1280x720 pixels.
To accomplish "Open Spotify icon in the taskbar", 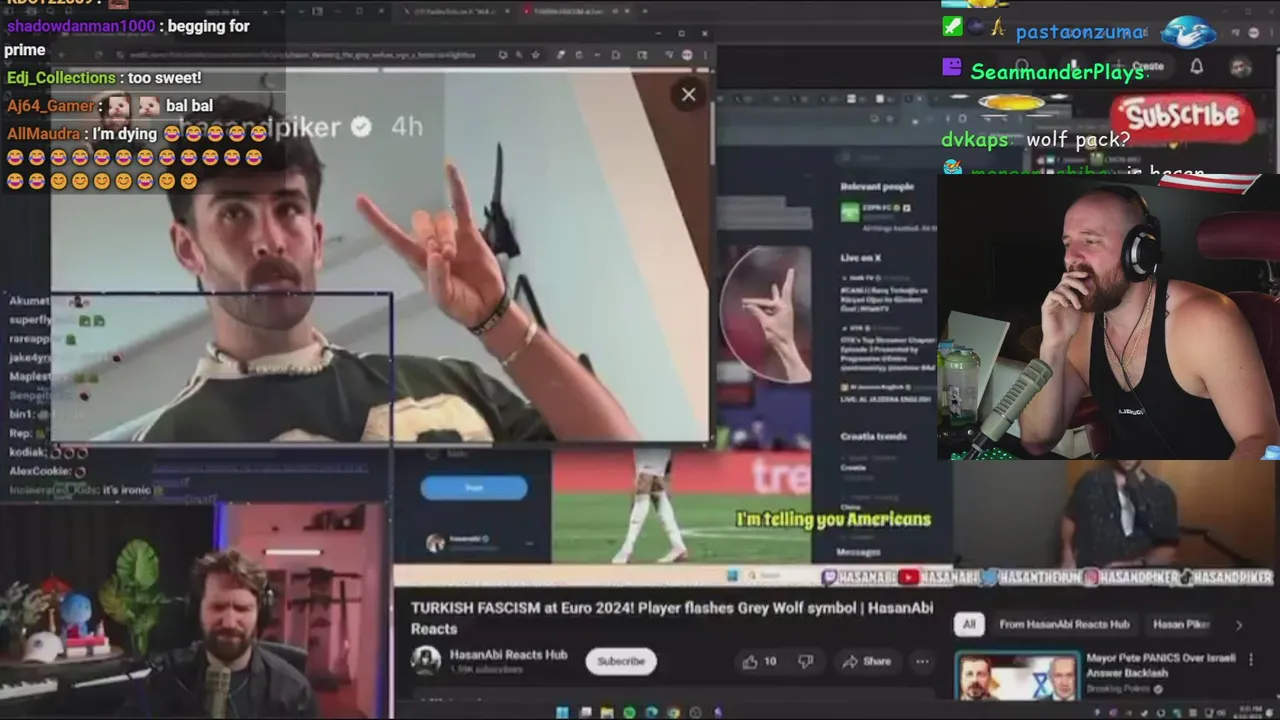I will pyautogui.click(x=629, y=712).
